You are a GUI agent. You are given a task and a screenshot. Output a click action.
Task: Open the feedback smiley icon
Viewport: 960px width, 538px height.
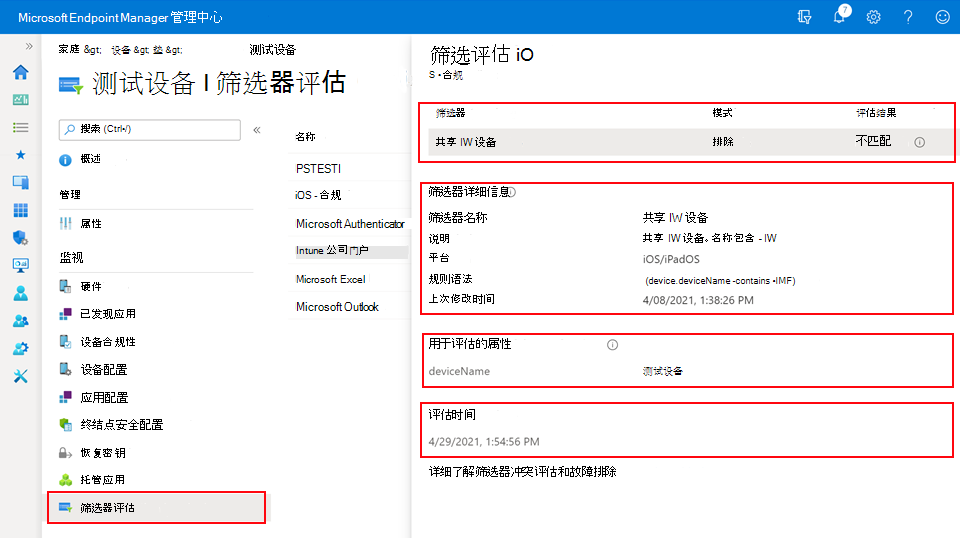click(943, 17)
